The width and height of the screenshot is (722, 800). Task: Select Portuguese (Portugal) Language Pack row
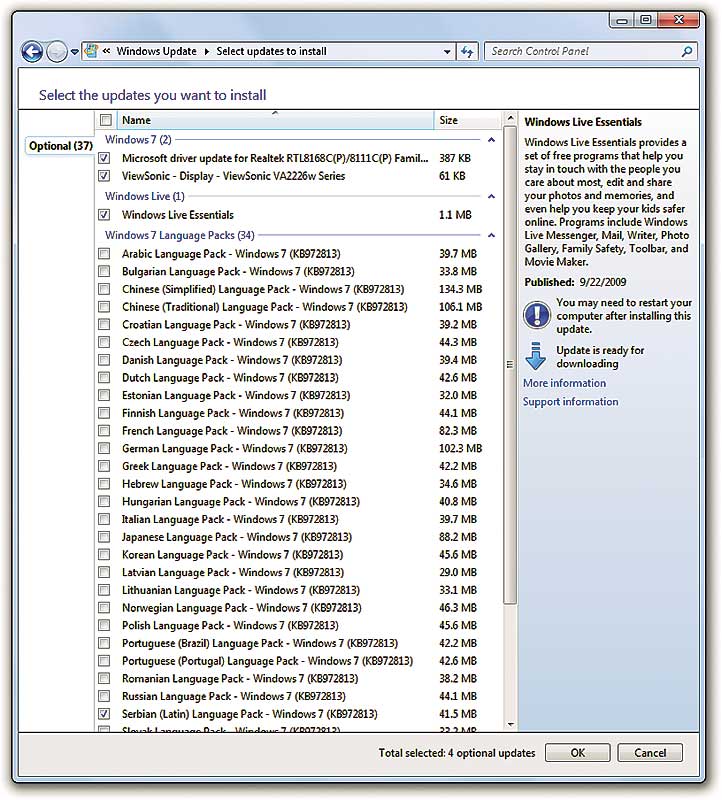coord(267,661)
